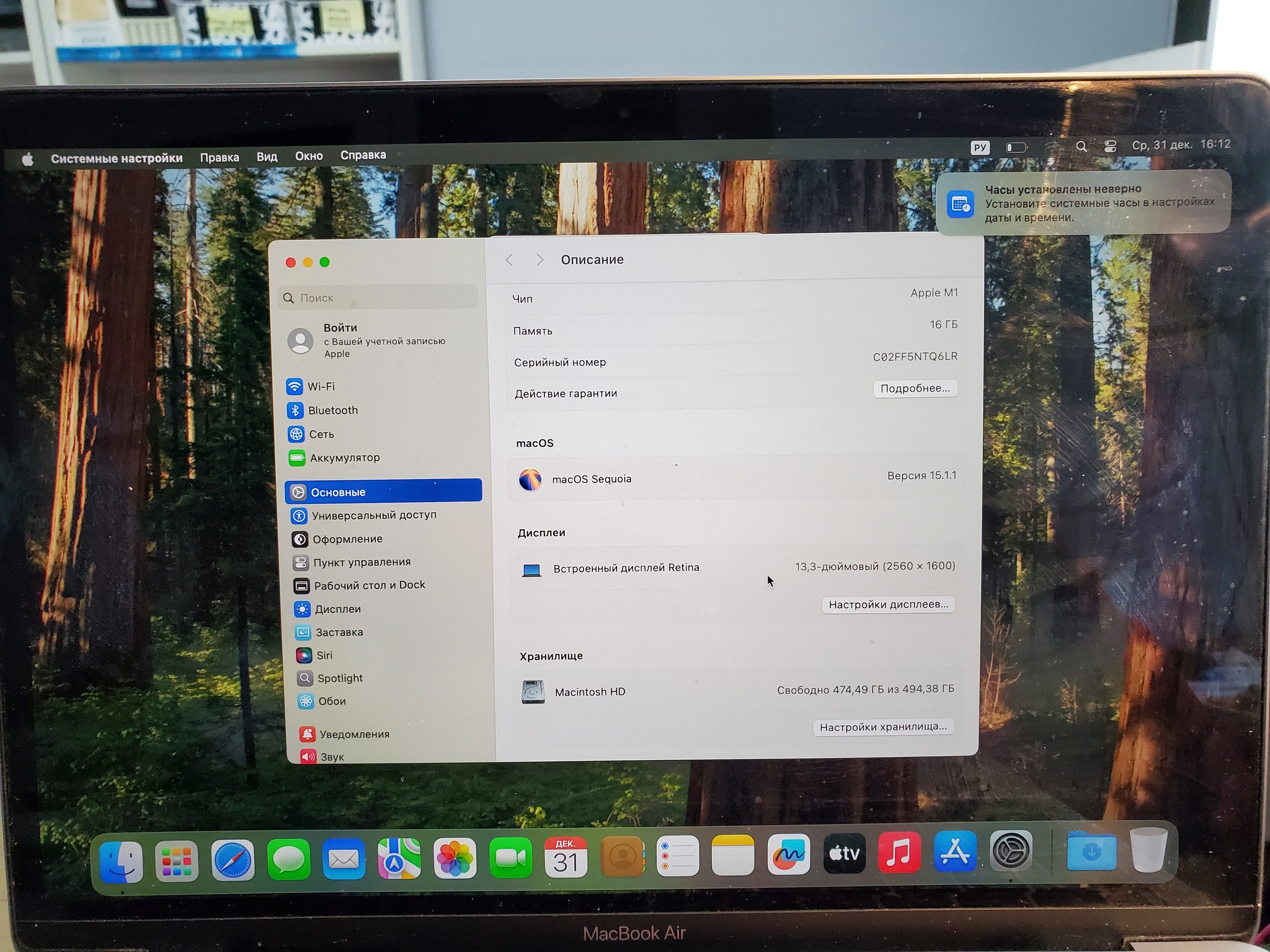1270x952 pixels.
Task: Click the Apple M1 chip value
Action: tap(935, 293)
